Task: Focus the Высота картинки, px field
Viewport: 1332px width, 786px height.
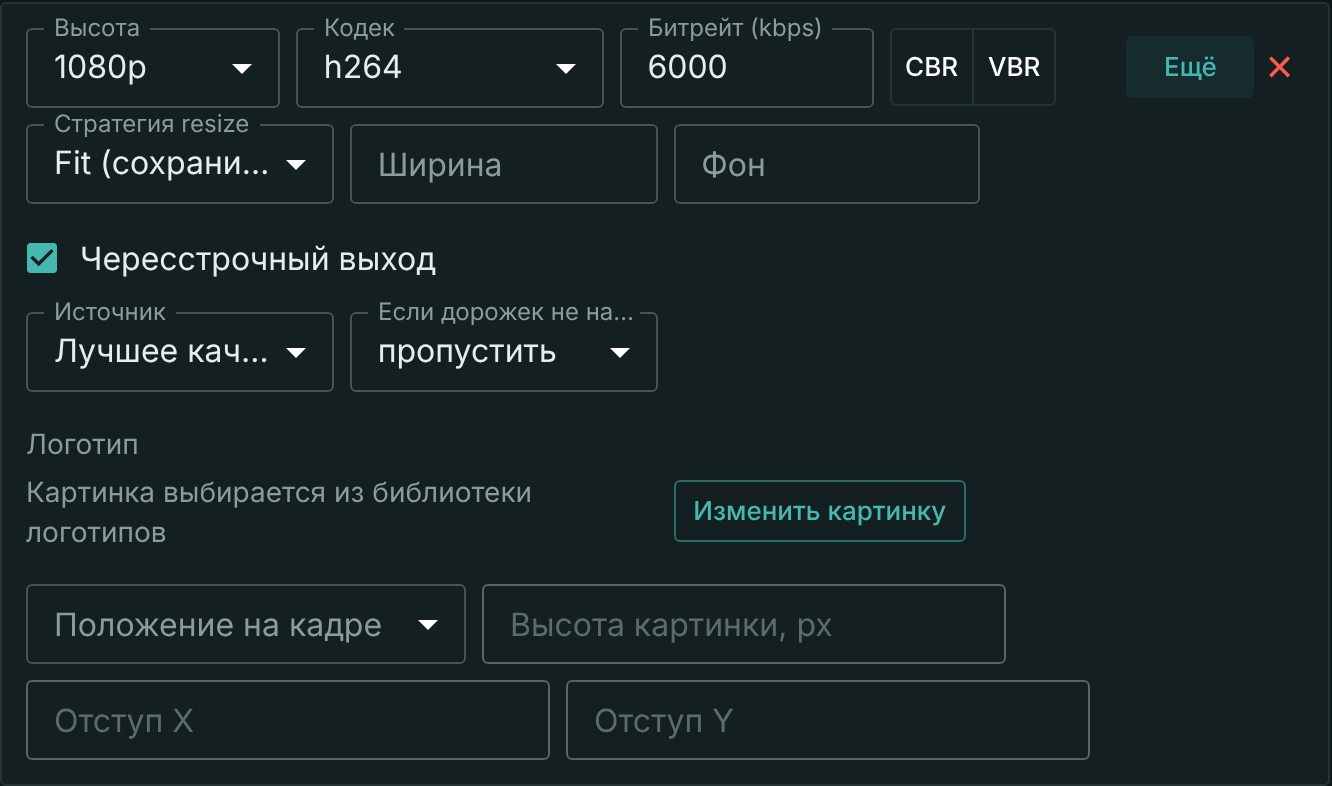Action: [x=744, y=624]
